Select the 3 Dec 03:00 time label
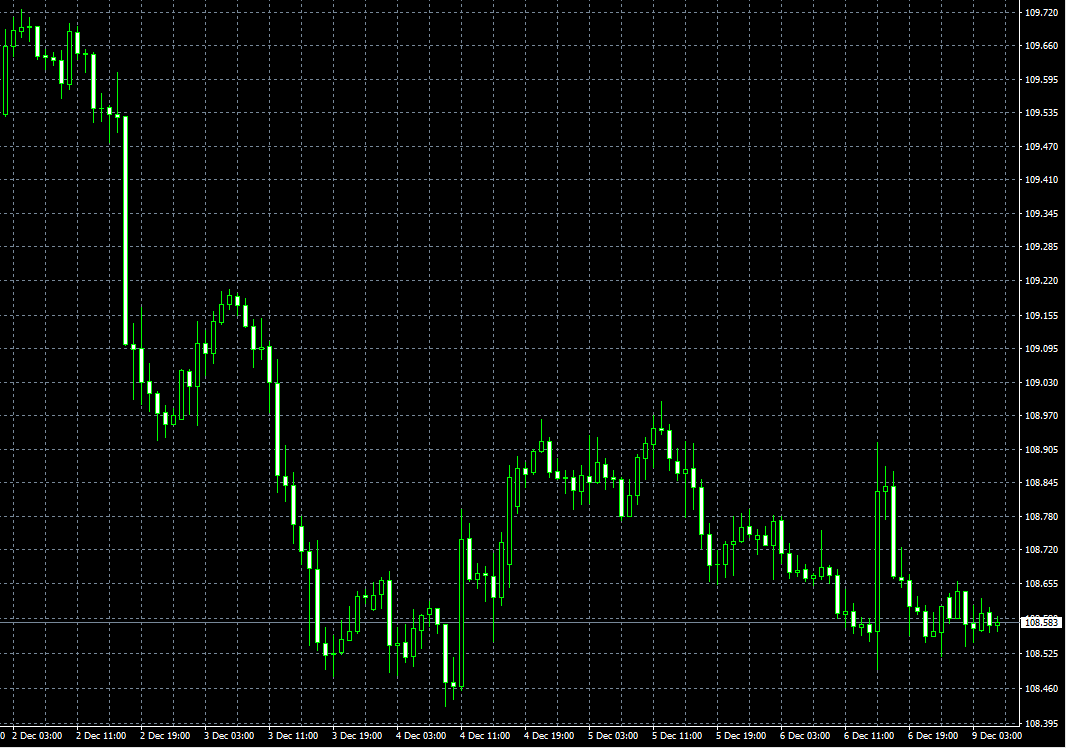Image resolution: width=1066 pixels, height=749 pixels. tap(229, 736)
